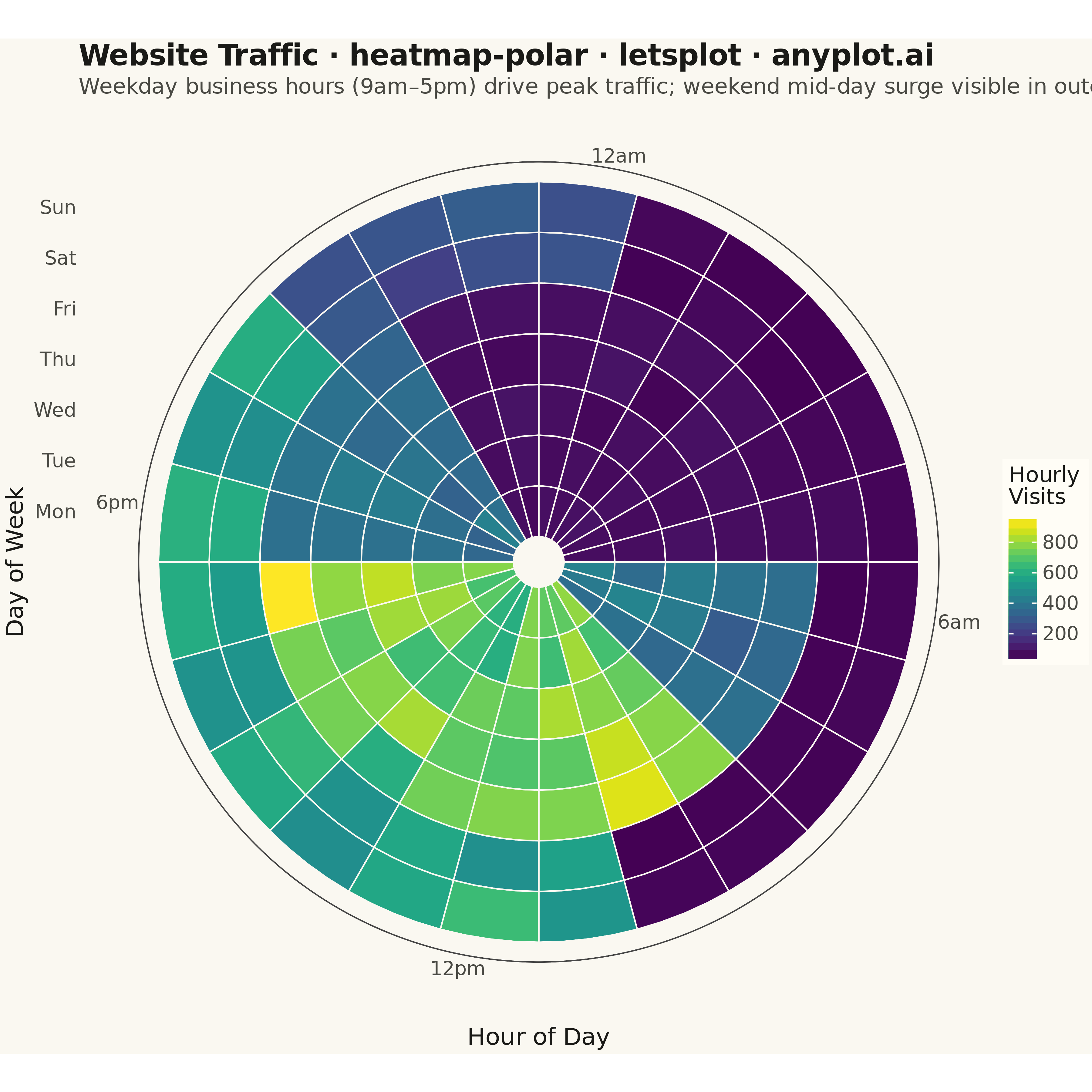Click the Sun day label

pos(58,208)
